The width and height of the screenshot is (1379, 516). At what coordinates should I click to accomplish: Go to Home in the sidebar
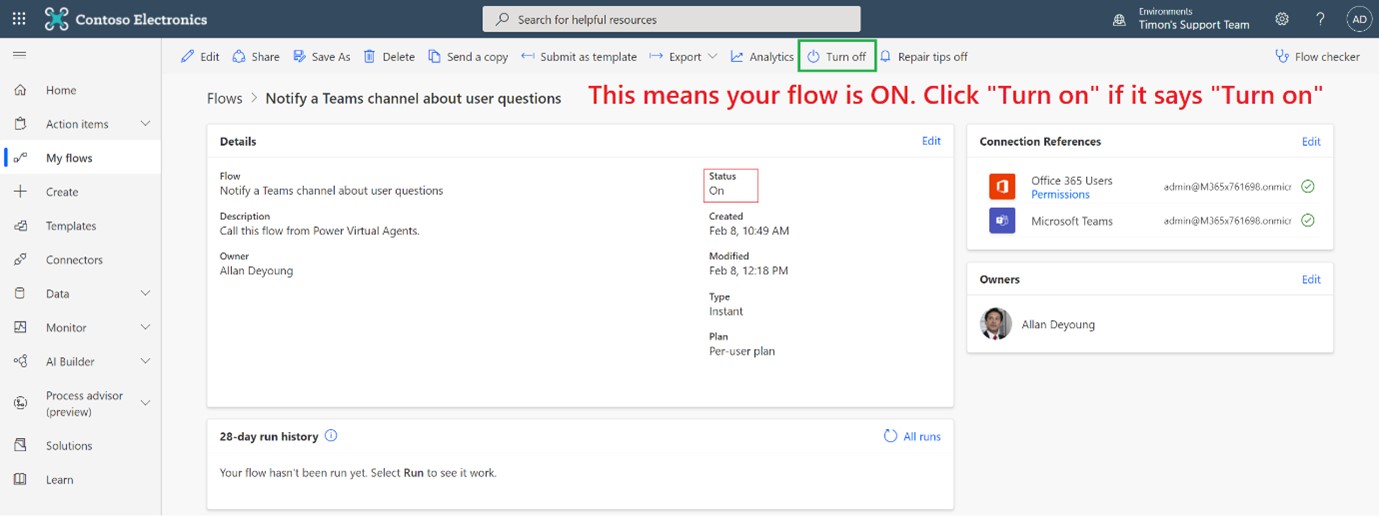tap(81, 90)
